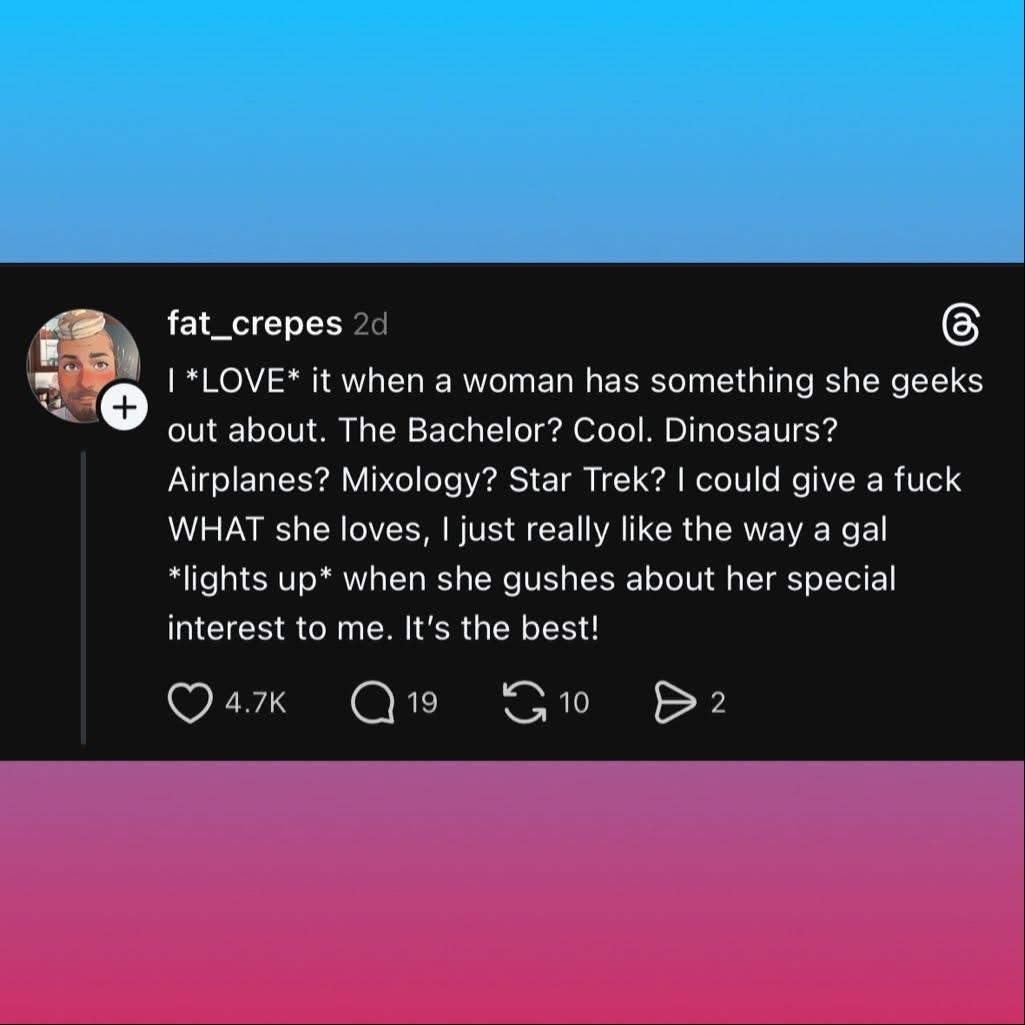Show who liked via 4.7K count

[254, 704]
